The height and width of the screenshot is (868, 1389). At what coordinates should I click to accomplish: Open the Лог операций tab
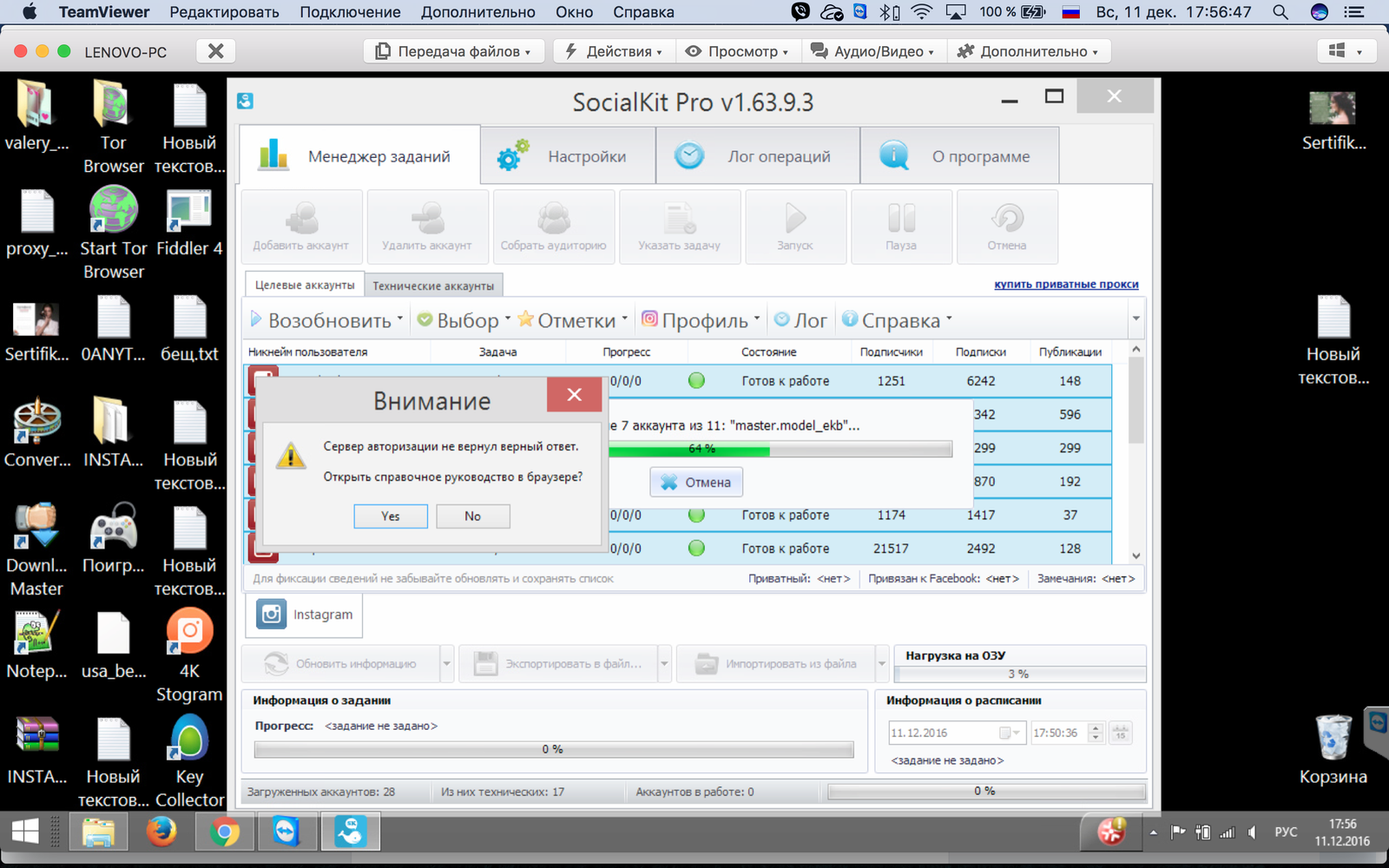(757, 156)
